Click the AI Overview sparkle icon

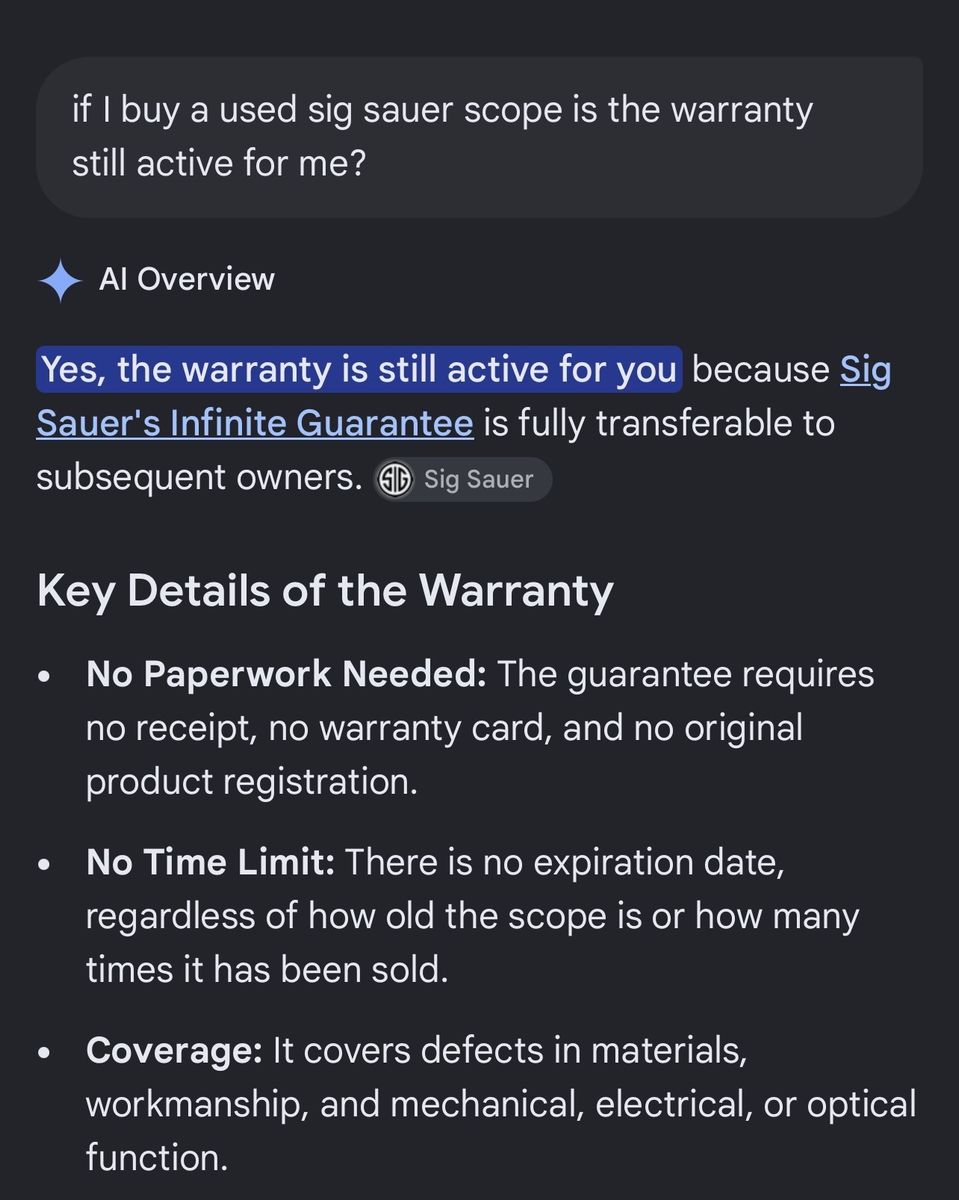60,281
